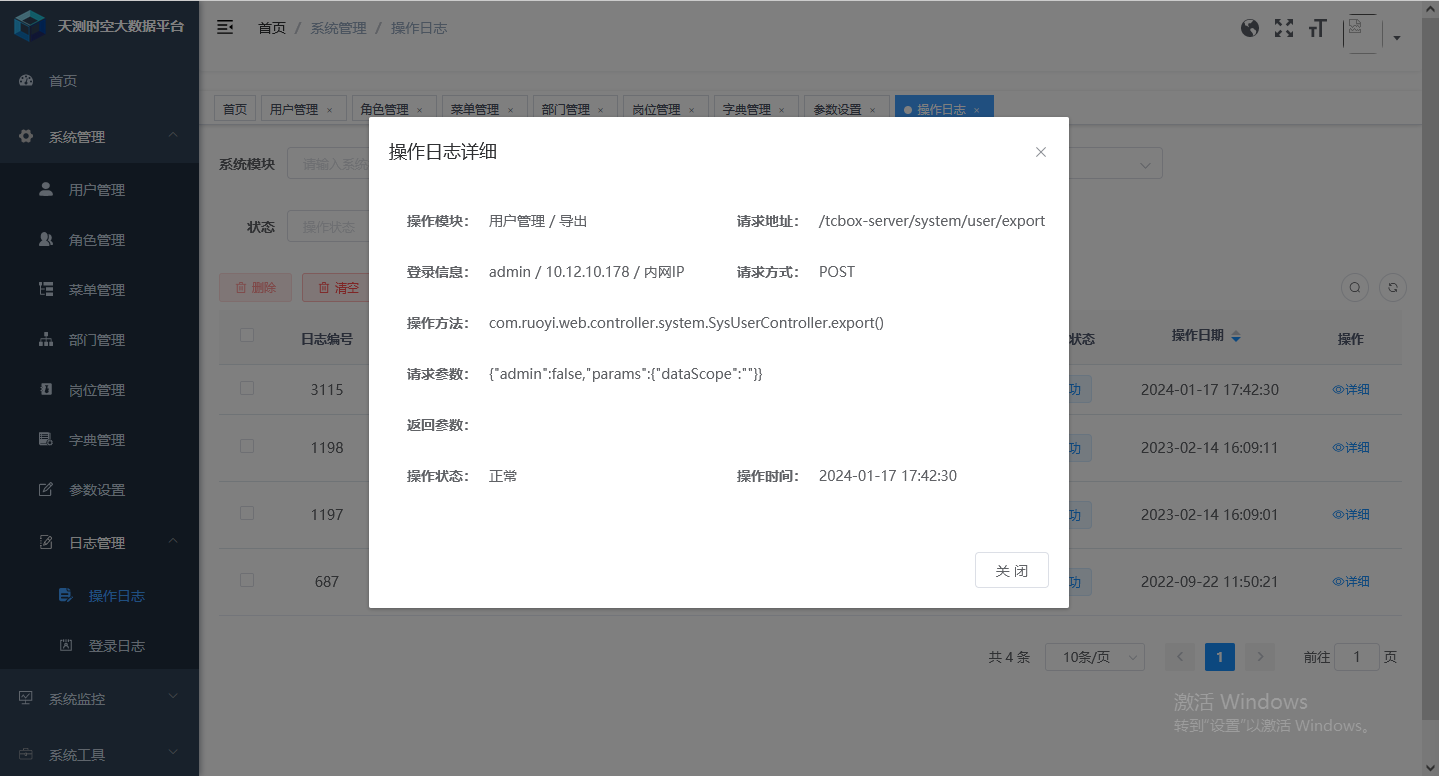This screenshot has height=776, width=1439.
Task: Switch to the 角色管理 tab
Action: [x=386, y=108]
